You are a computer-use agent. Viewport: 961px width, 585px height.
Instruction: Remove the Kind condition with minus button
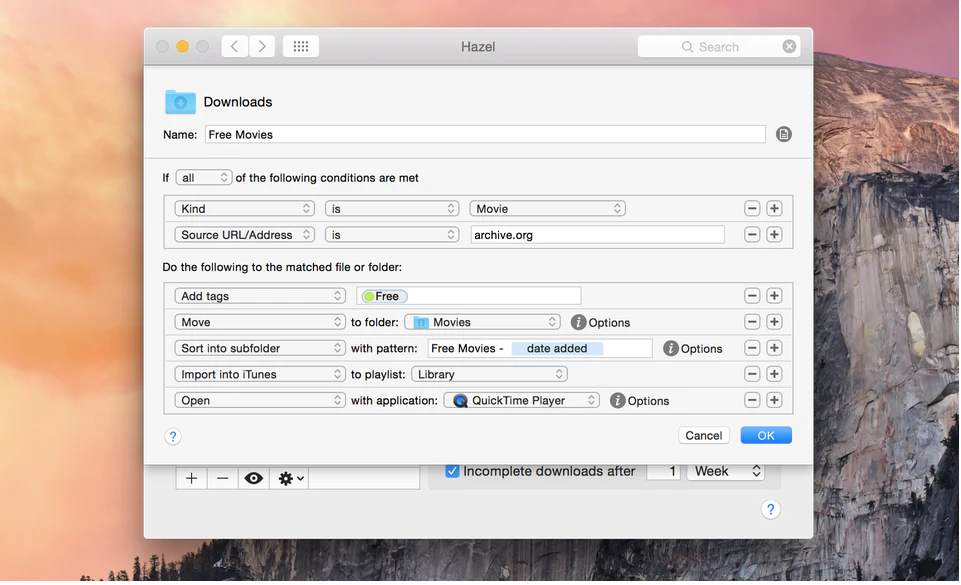tap(752, 208)
